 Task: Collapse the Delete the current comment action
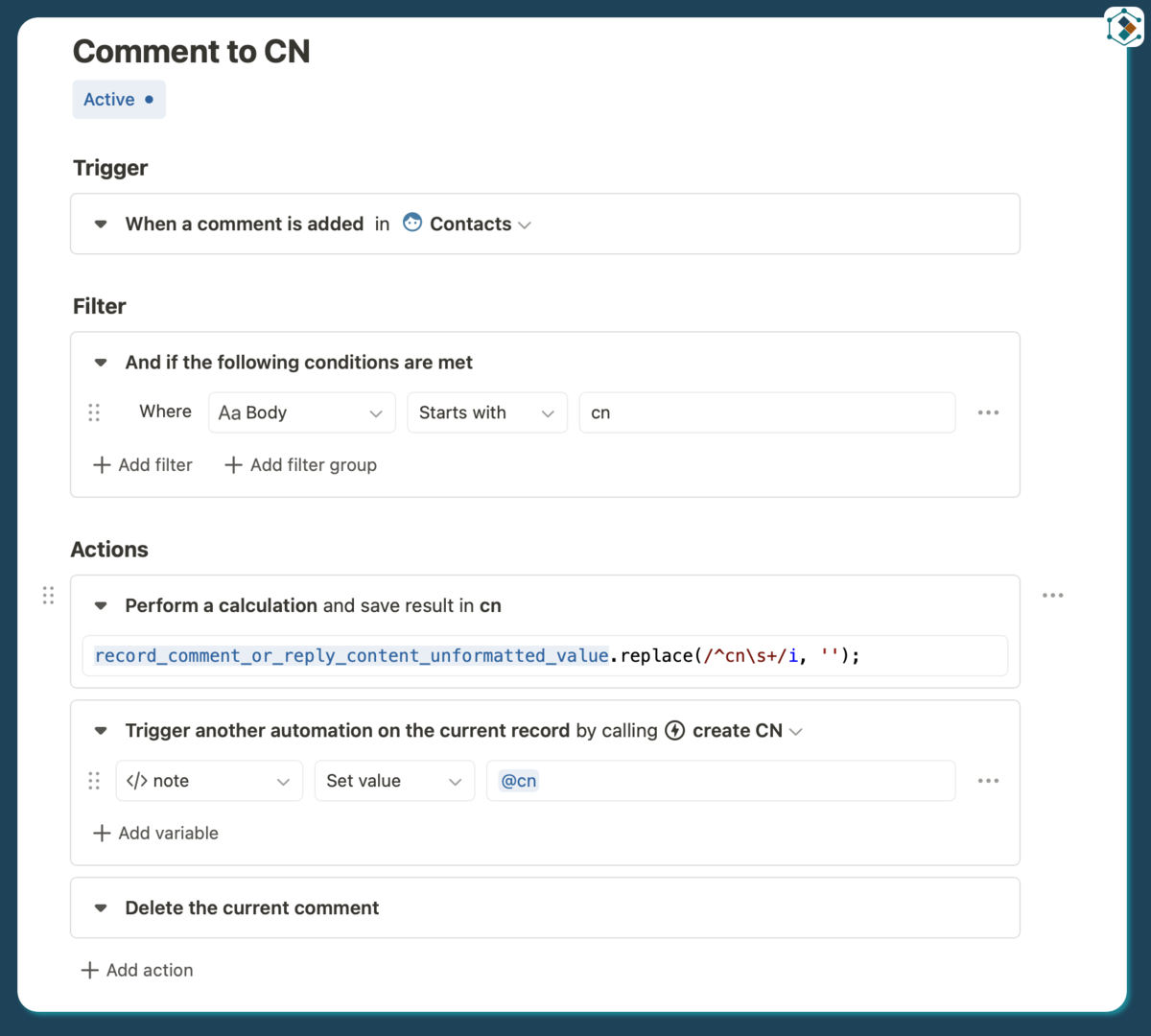(x=101, y=908)
